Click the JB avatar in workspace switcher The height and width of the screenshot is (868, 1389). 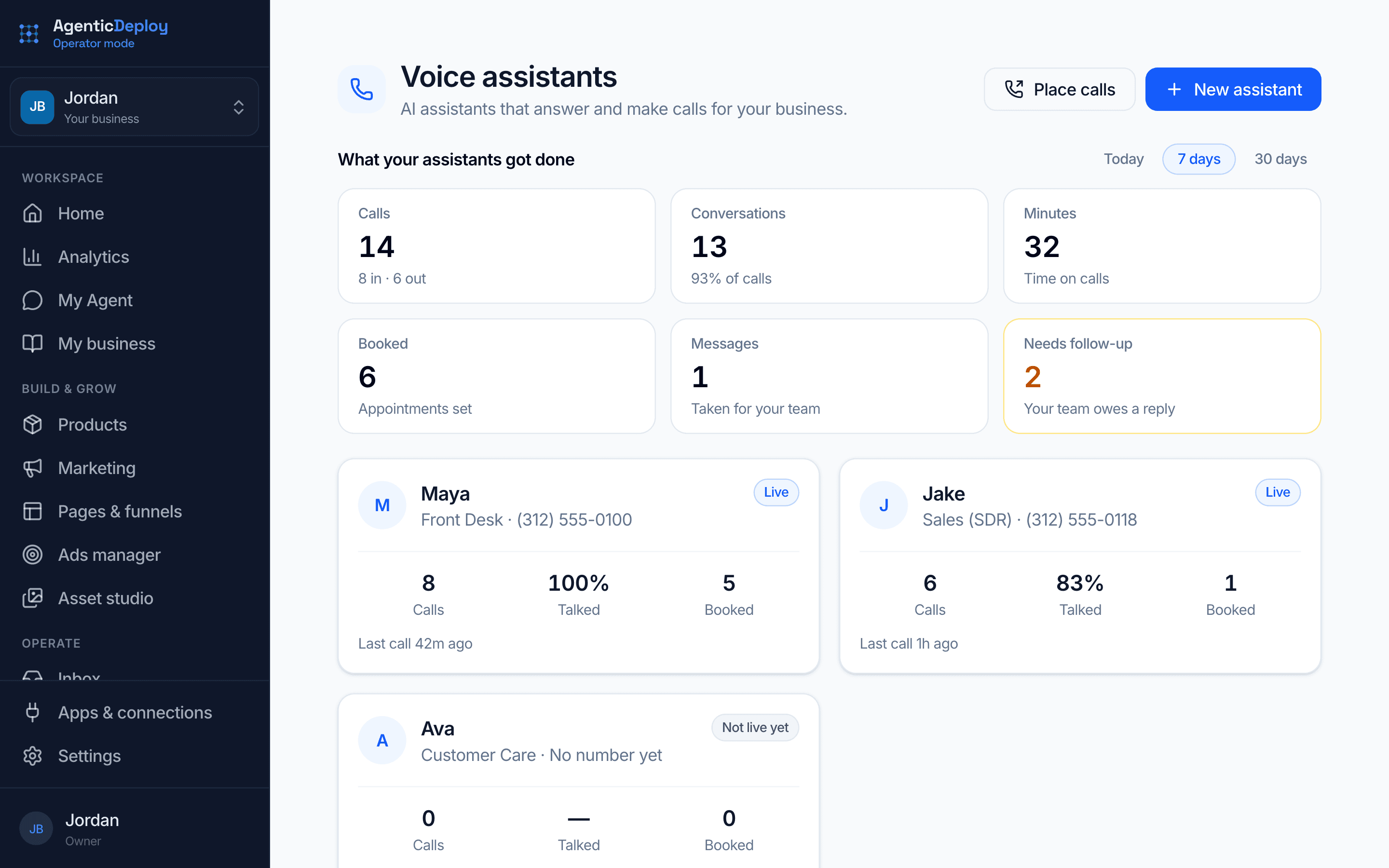click(37, 107)
